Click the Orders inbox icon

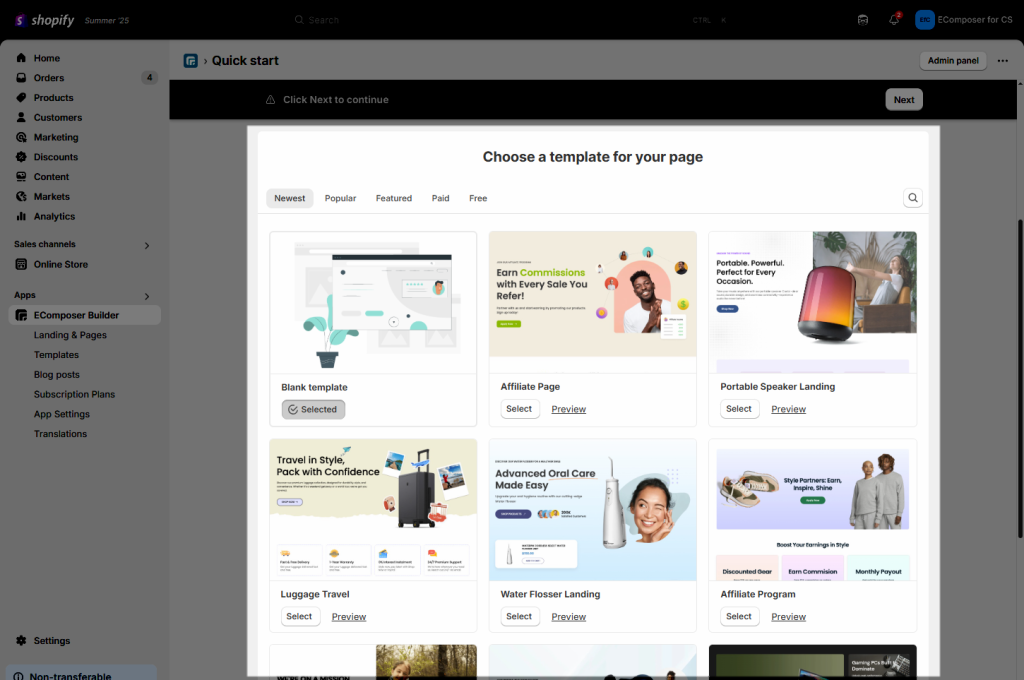pyautogui.click(x=21, y=78)
